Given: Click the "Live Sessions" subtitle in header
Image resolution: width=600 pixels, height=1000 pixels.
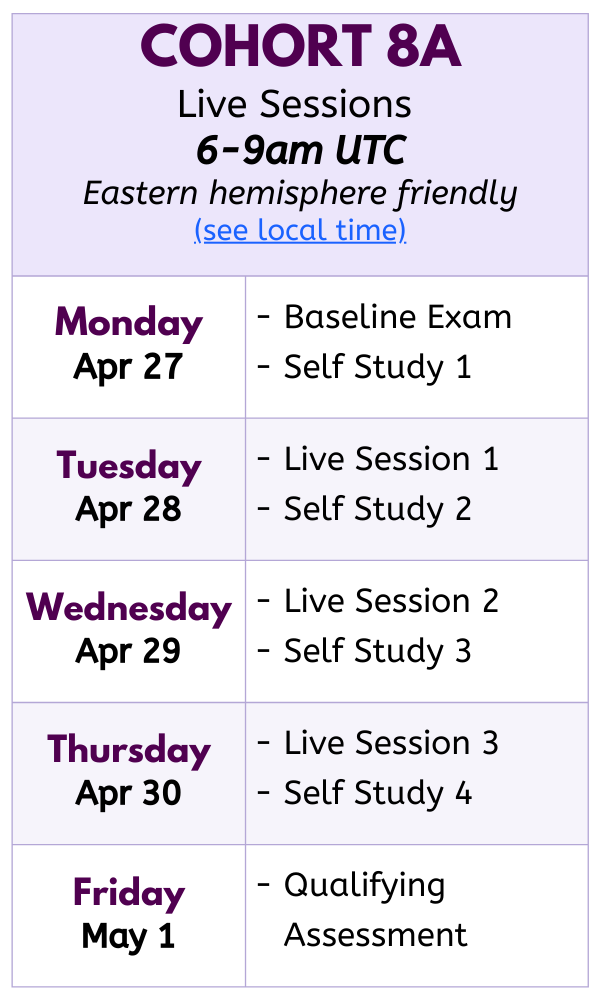Looking at the screenshot, I should coord(295,105).
